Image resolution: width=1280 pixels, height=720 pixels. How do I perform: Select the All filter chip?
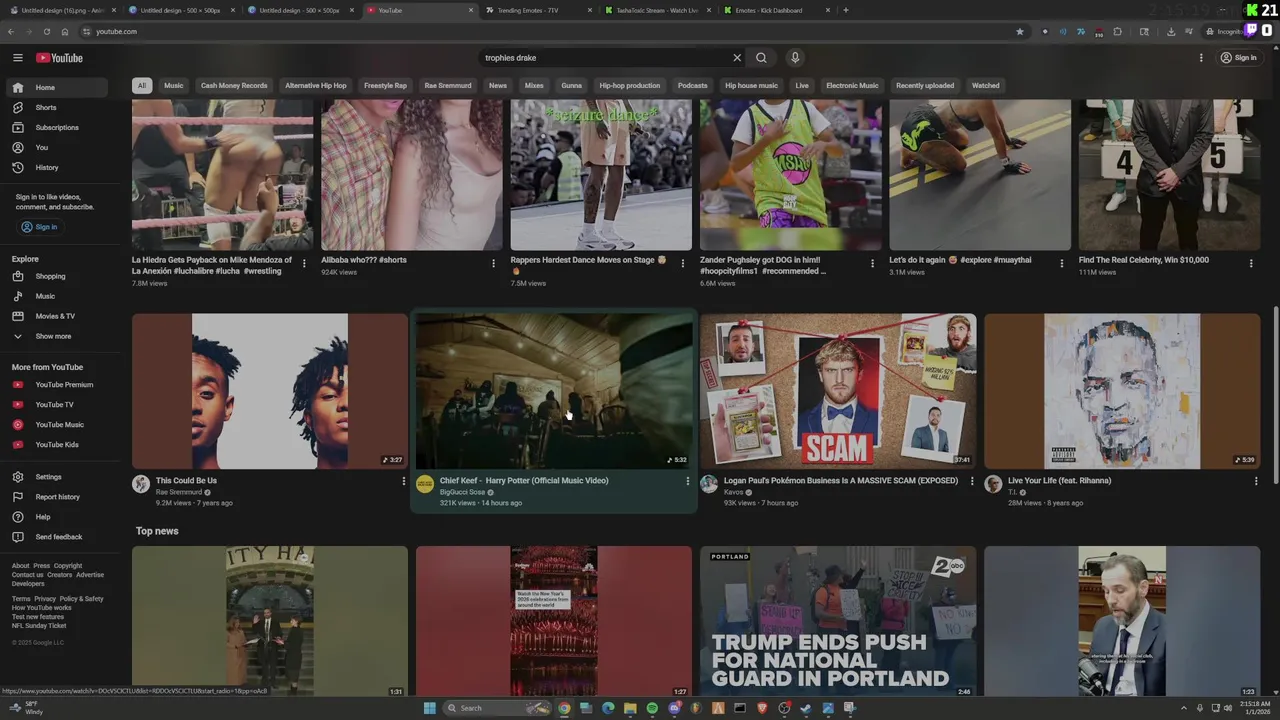[x=142, y=85]
